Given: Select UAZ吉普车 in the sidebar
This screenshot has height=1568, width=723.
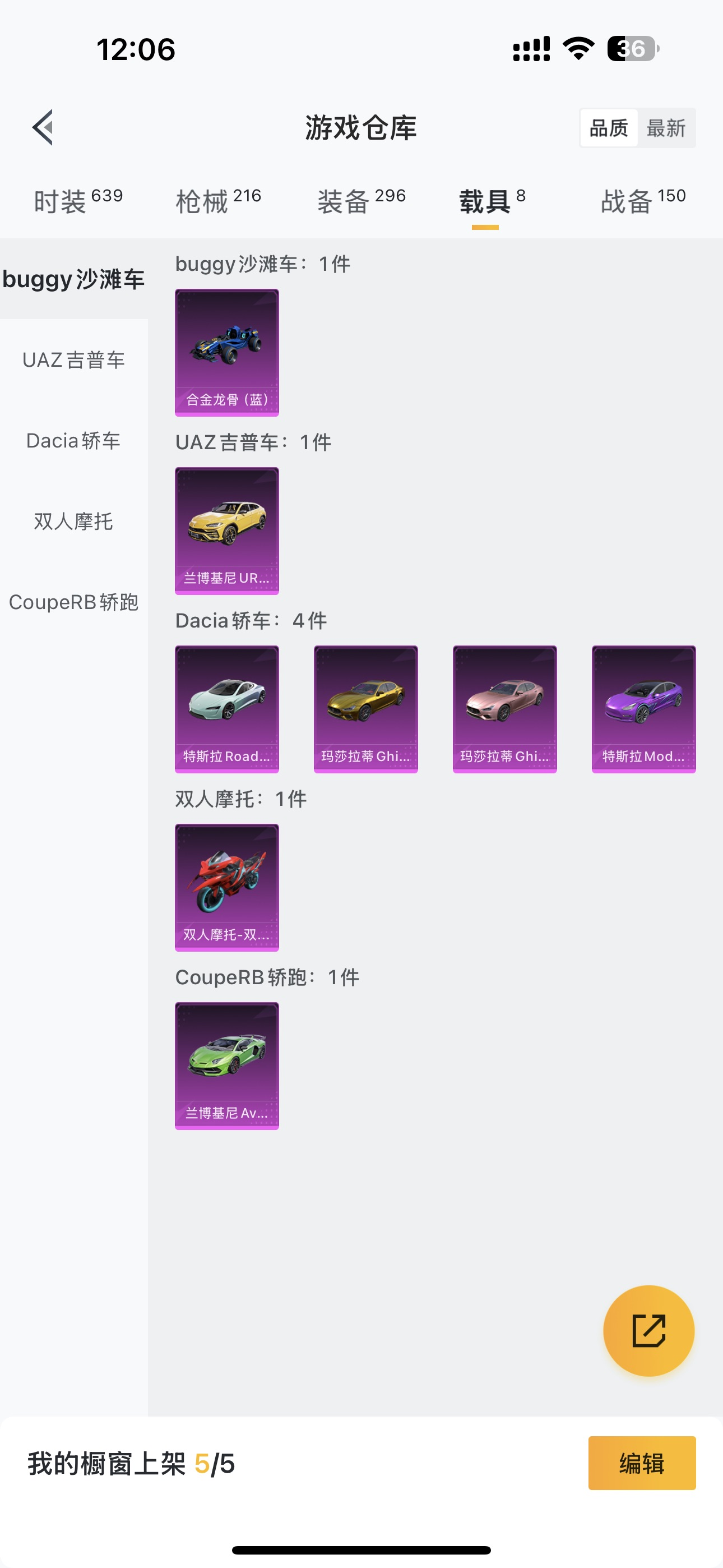Looking at the screenshot, I should tap(73, 359).
